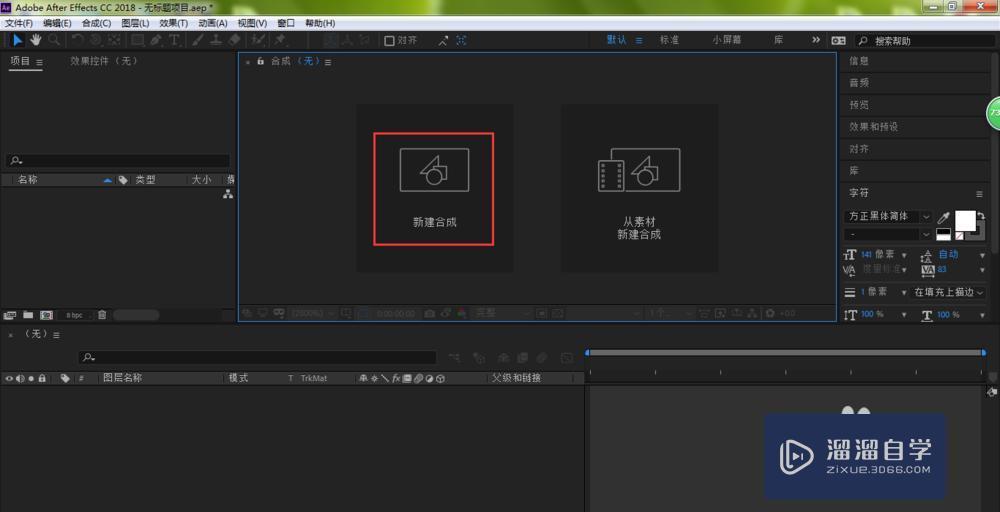Open the 编辑(E) menu
This screenshot has height=512, width=1000.
57,23
